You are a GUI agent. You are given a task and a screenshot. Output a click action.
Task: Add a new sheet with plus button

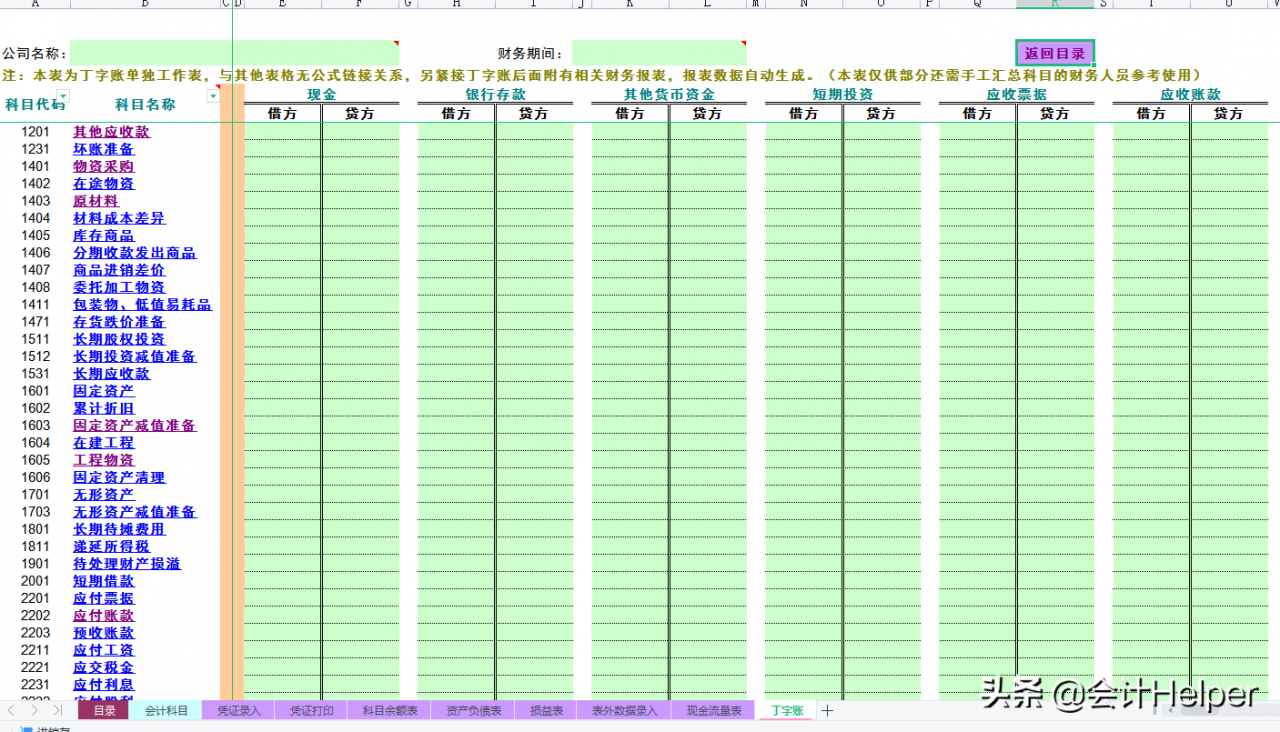(827, 711)
